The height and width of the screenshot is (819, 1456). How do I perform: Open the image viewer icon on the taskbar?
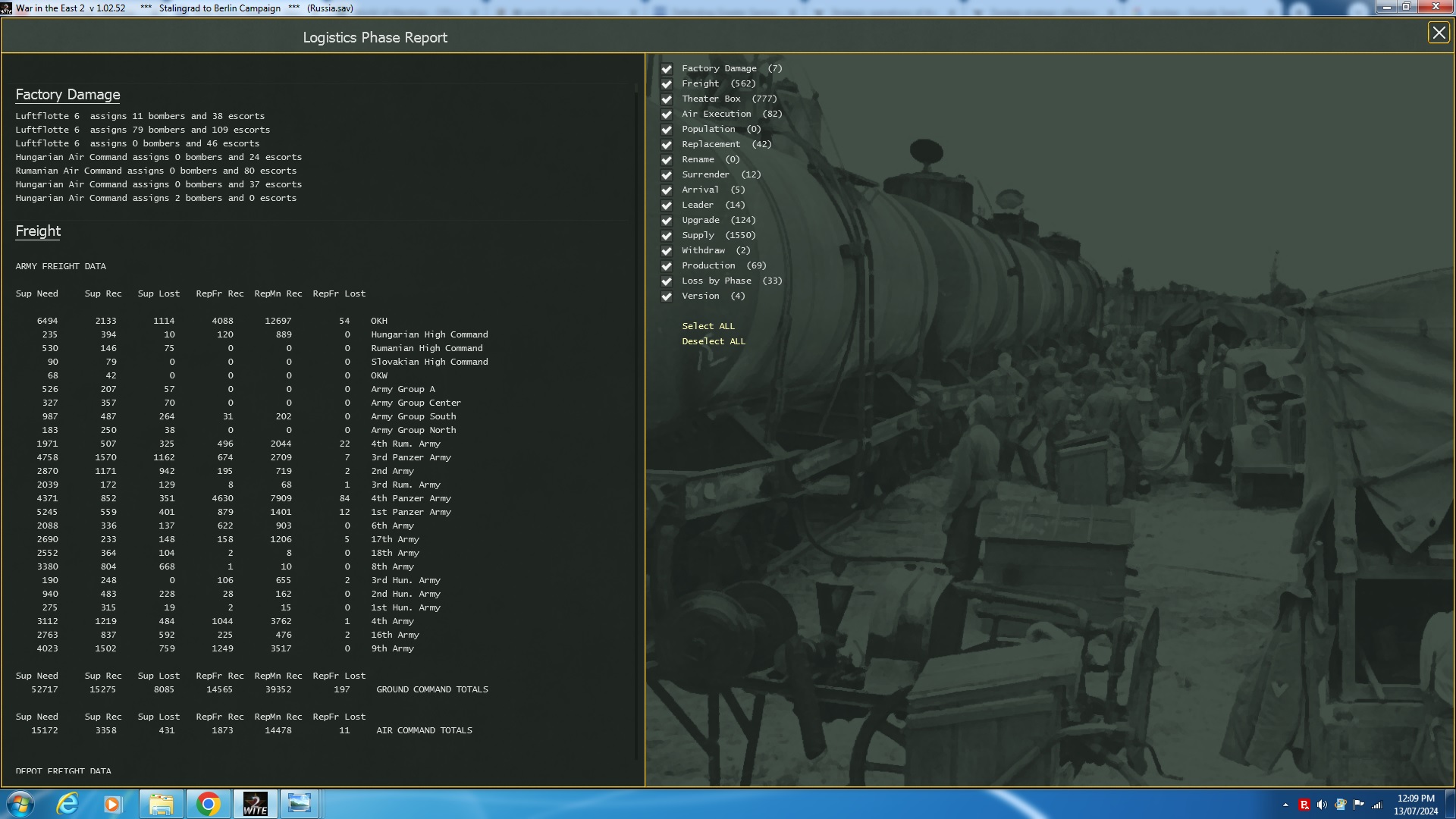pos(300,803)
